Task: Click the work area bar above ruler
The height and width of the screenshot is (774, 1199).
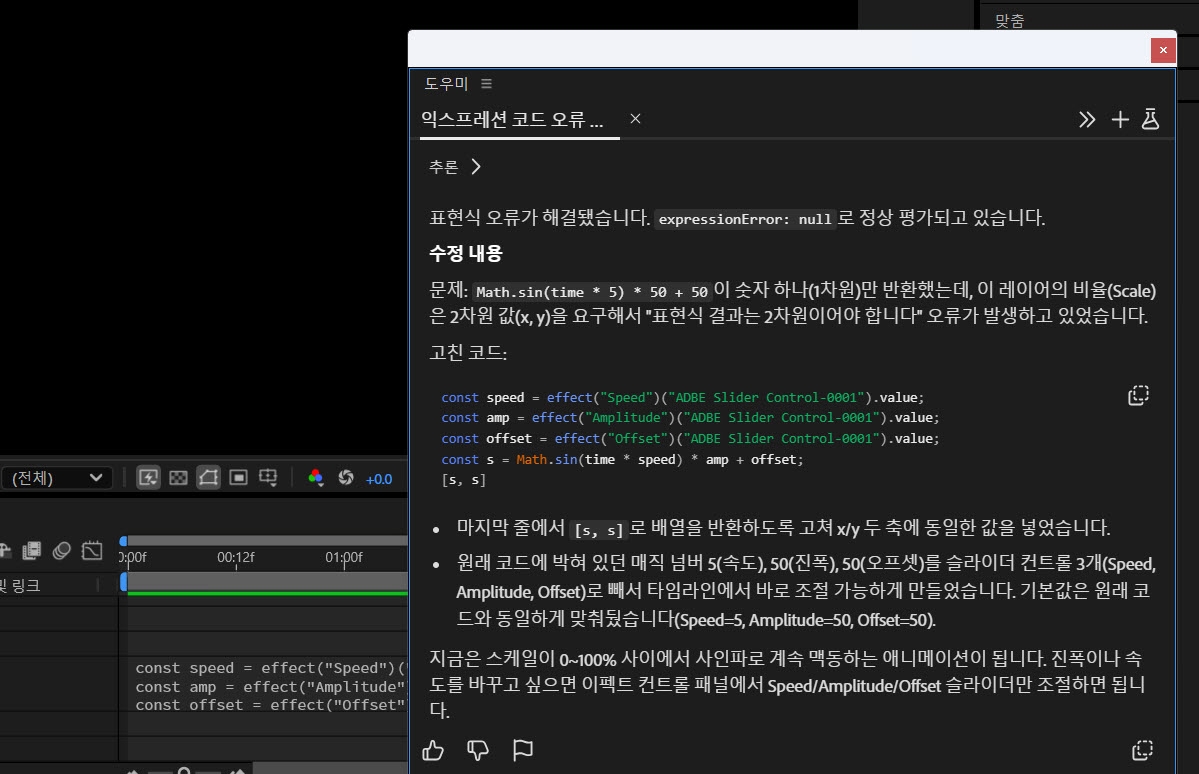Action: tap(266, 541)
